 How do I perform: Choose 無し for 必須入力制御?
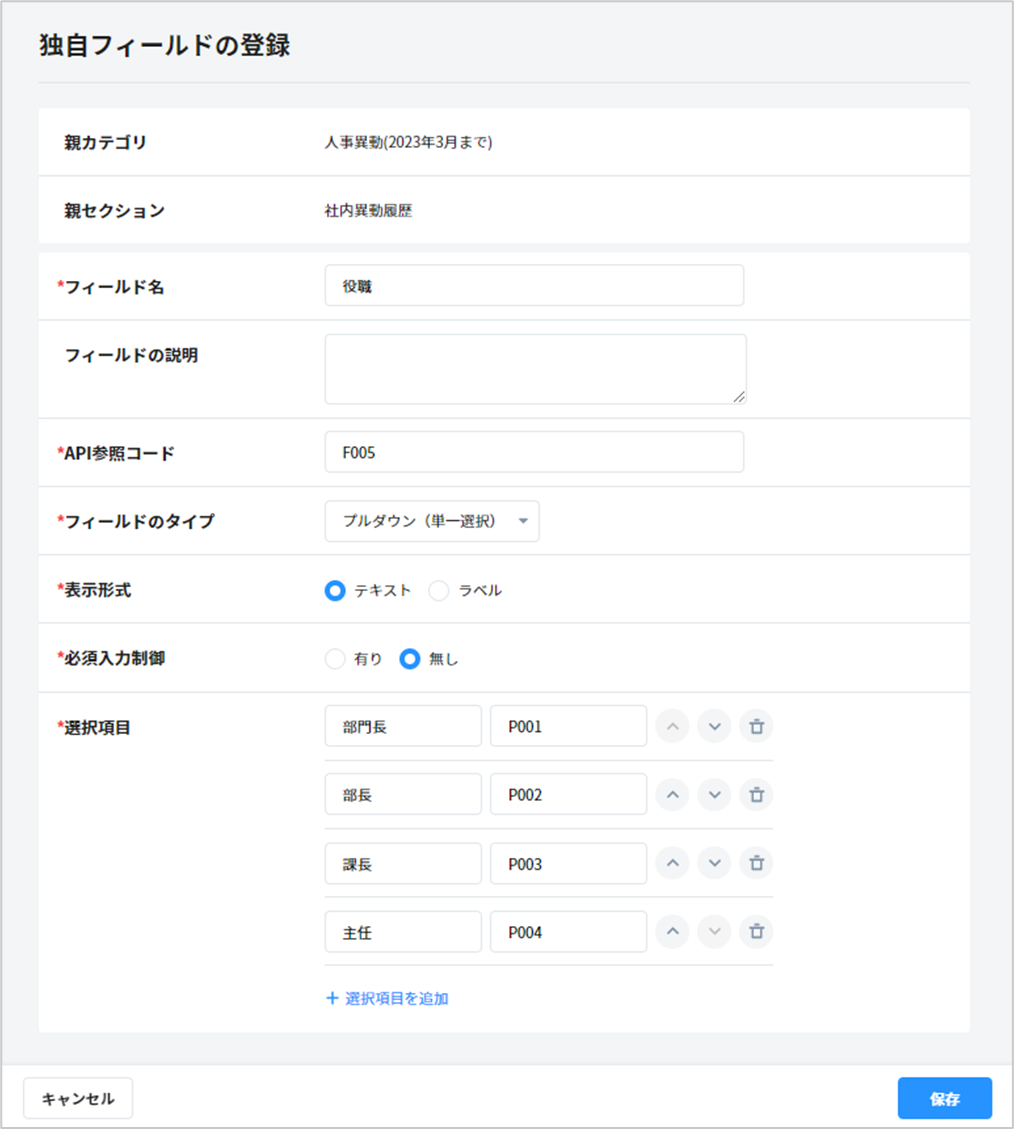[409, 659]
